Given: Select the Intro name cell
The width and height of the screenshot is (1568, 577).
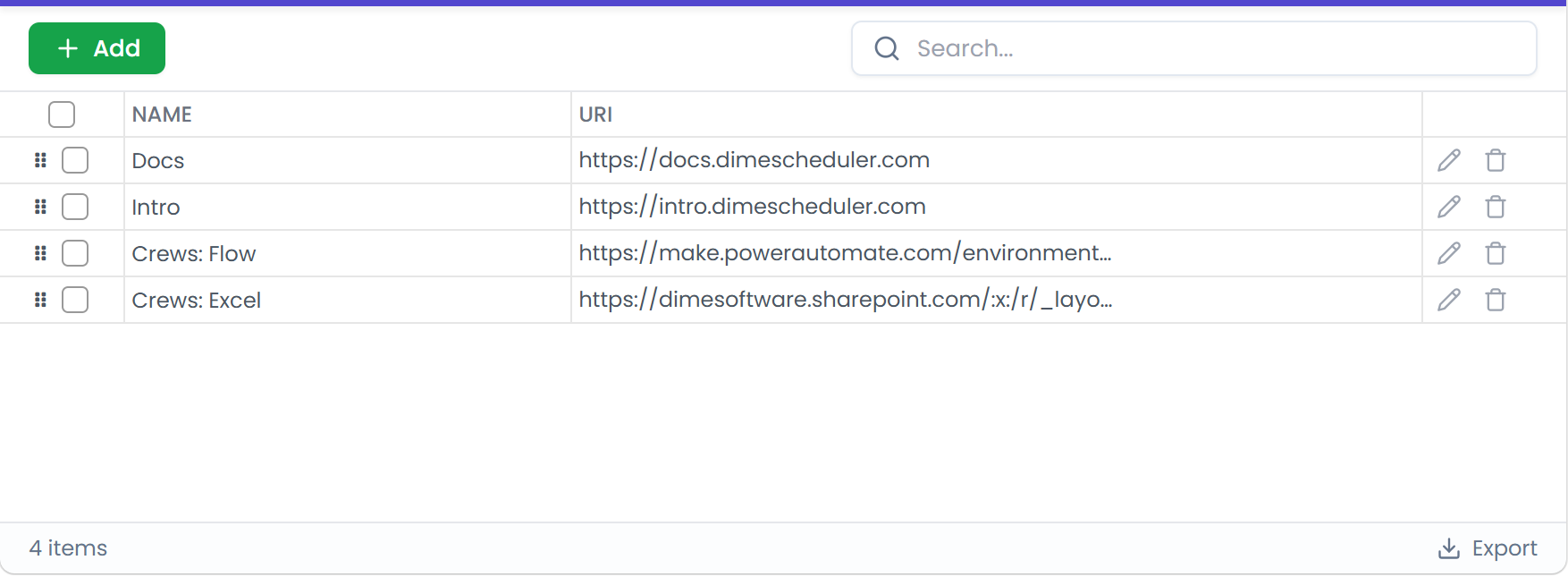Looking at the screenshot, I should pos(348,207).
